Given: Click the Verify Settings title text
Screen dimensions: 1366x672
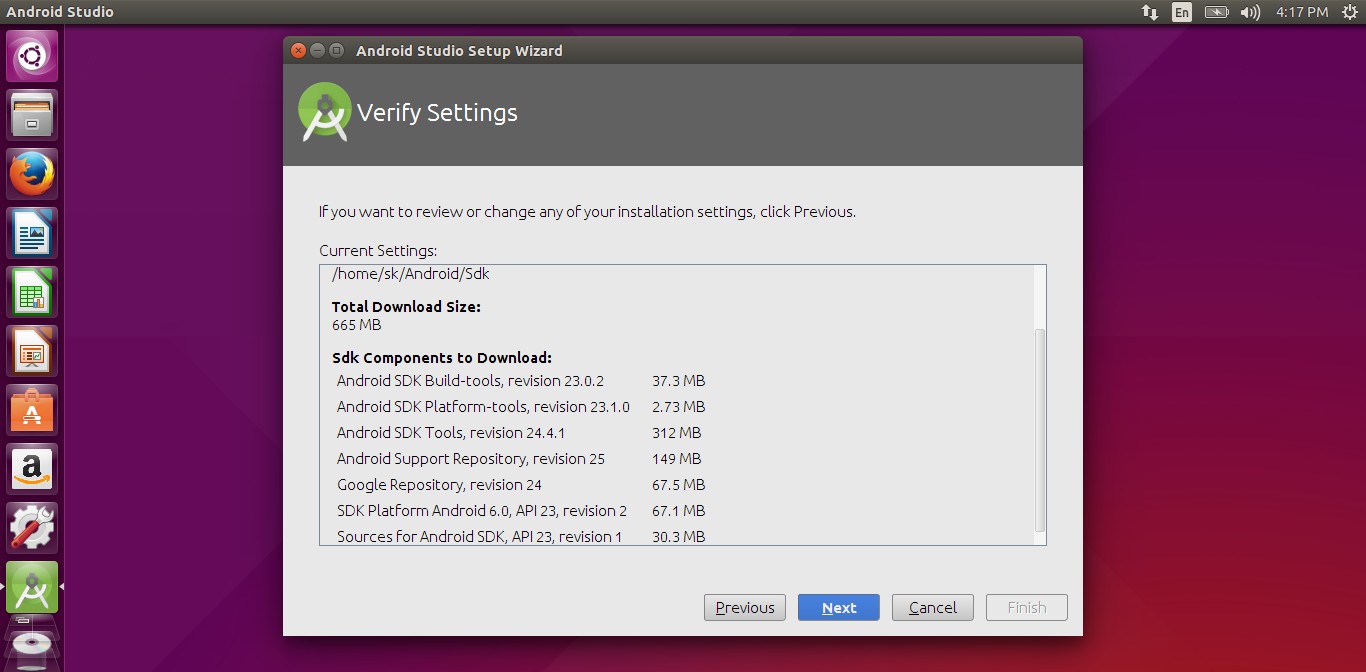Looking at the screenshot, I should [x=437, y=113].
